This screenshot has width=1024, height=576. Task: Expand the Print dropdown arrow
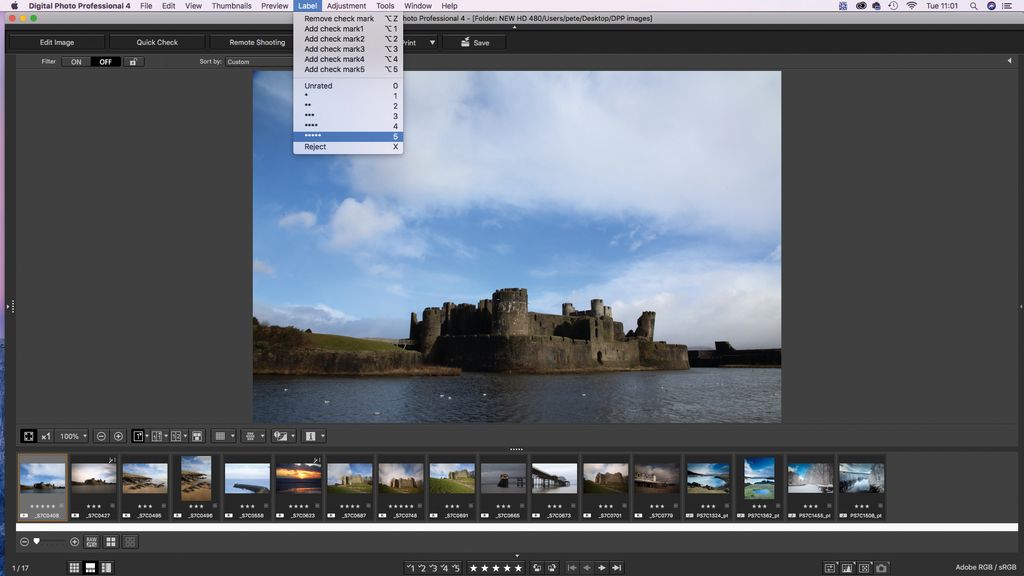click(x=432, y=42)
